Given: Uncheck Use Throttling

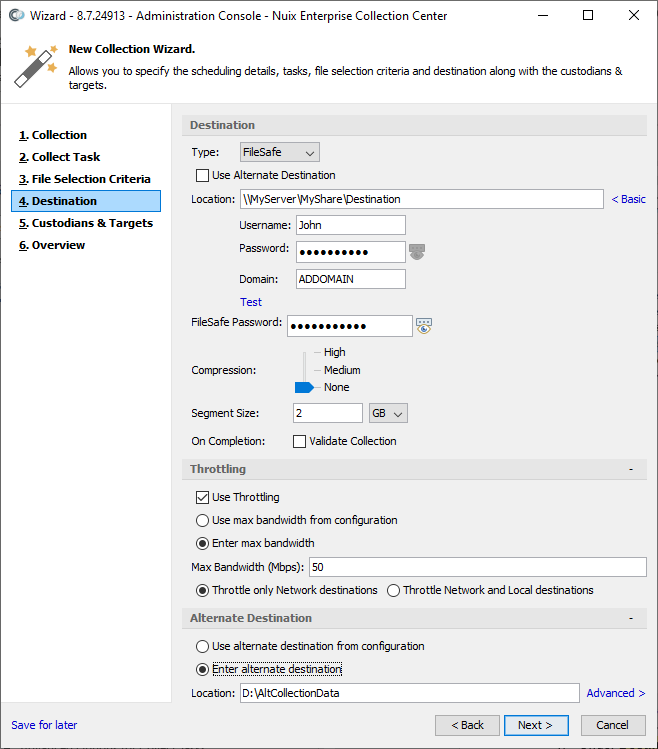Looking at the screenshot, I should pyautogui.click(x=202, y=497).
